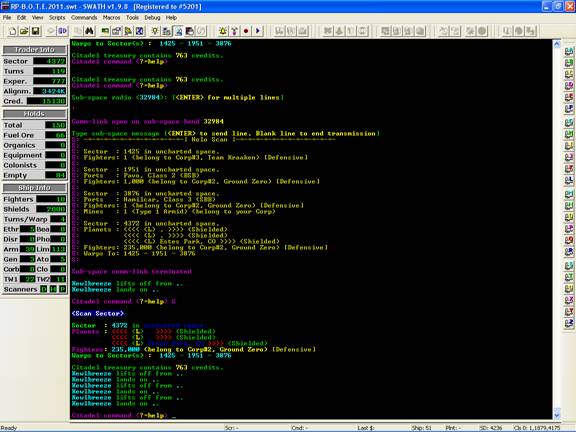Open the Tools menu

[x=132, y=17]
